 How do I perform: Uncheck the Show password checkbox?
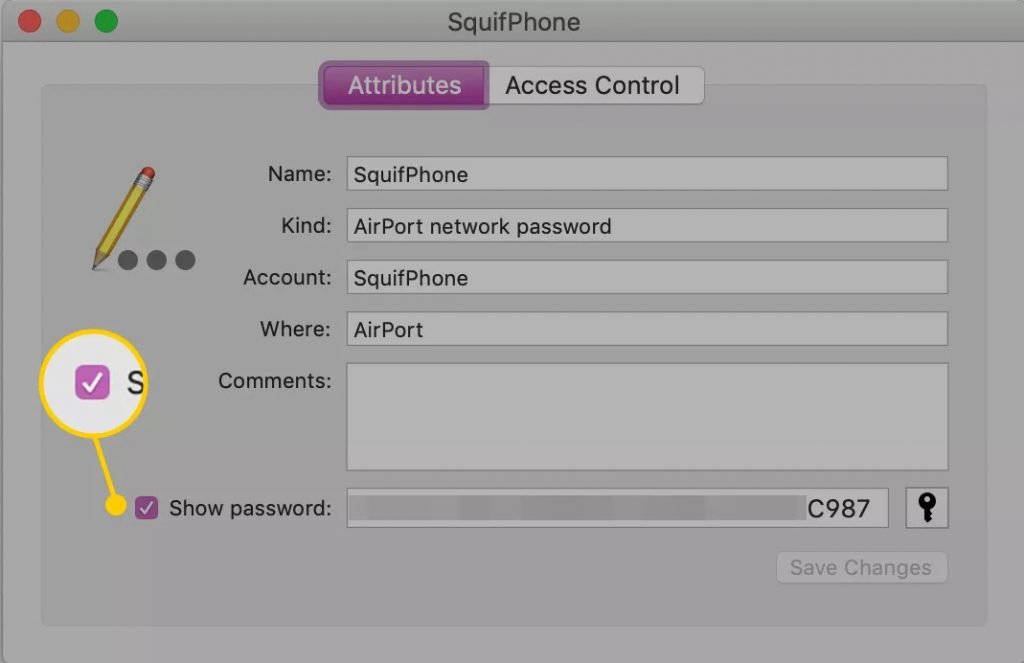[x=146, y=508]
